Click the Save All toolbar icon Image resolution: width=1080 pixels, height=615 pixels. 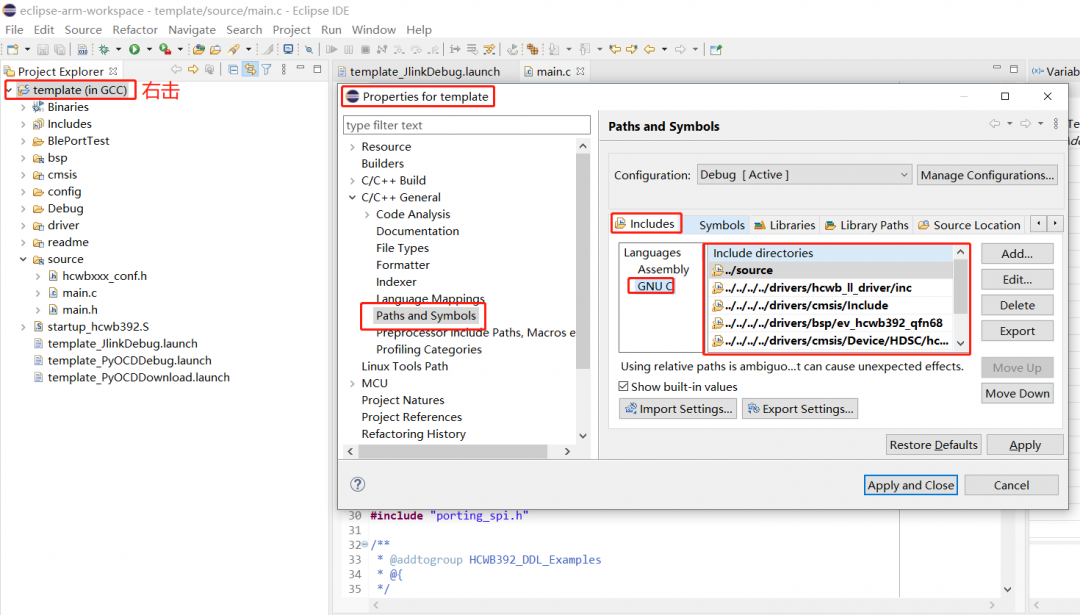coord(60,50)
